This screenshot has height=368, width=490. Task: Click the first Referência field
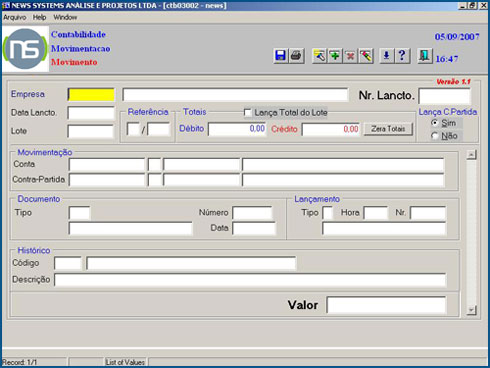click(133, 129)
